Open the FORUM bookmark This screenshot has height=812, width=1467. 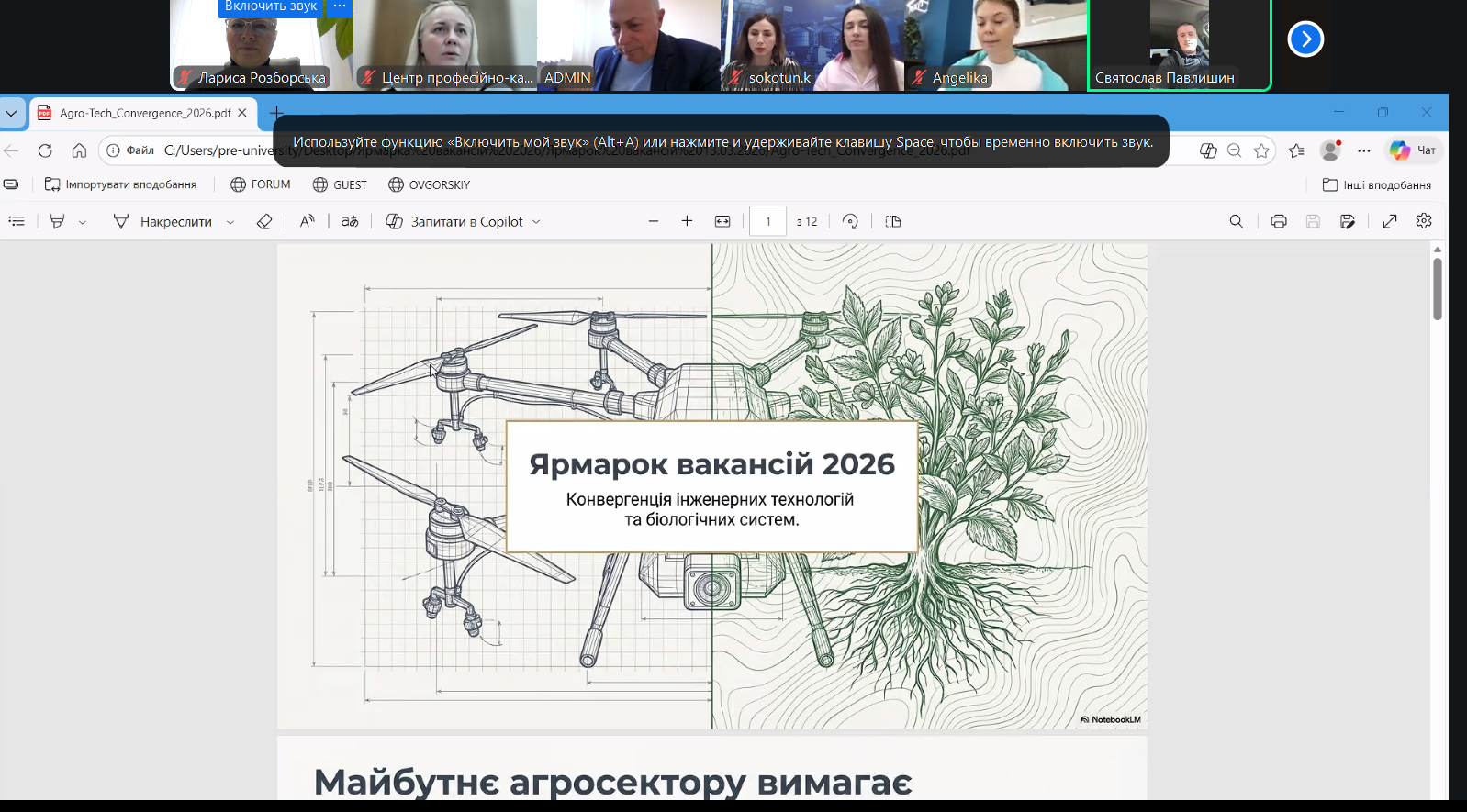261,184
